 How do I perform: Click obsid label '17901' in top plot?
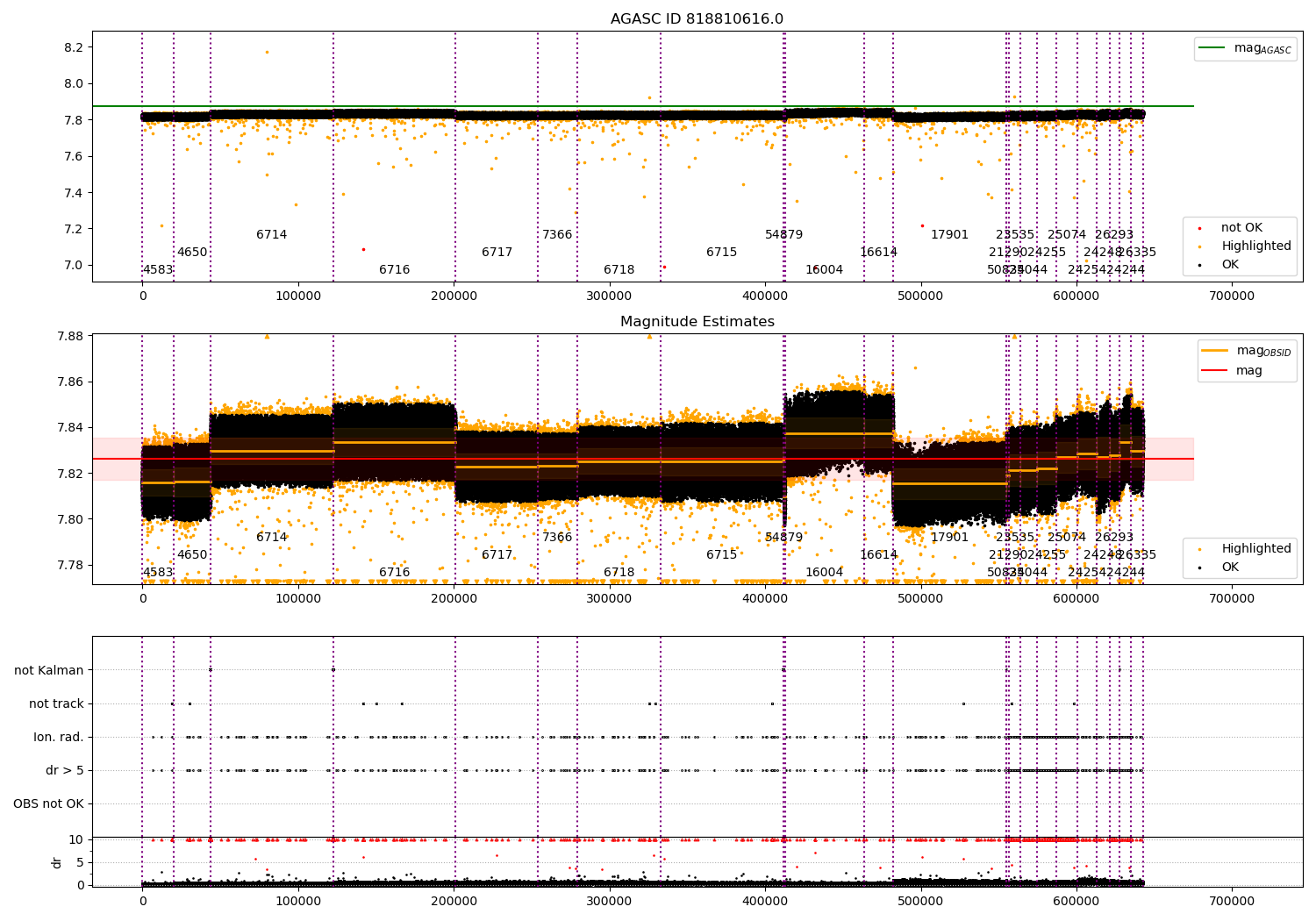pyautogui.click(x=949, y=235)
